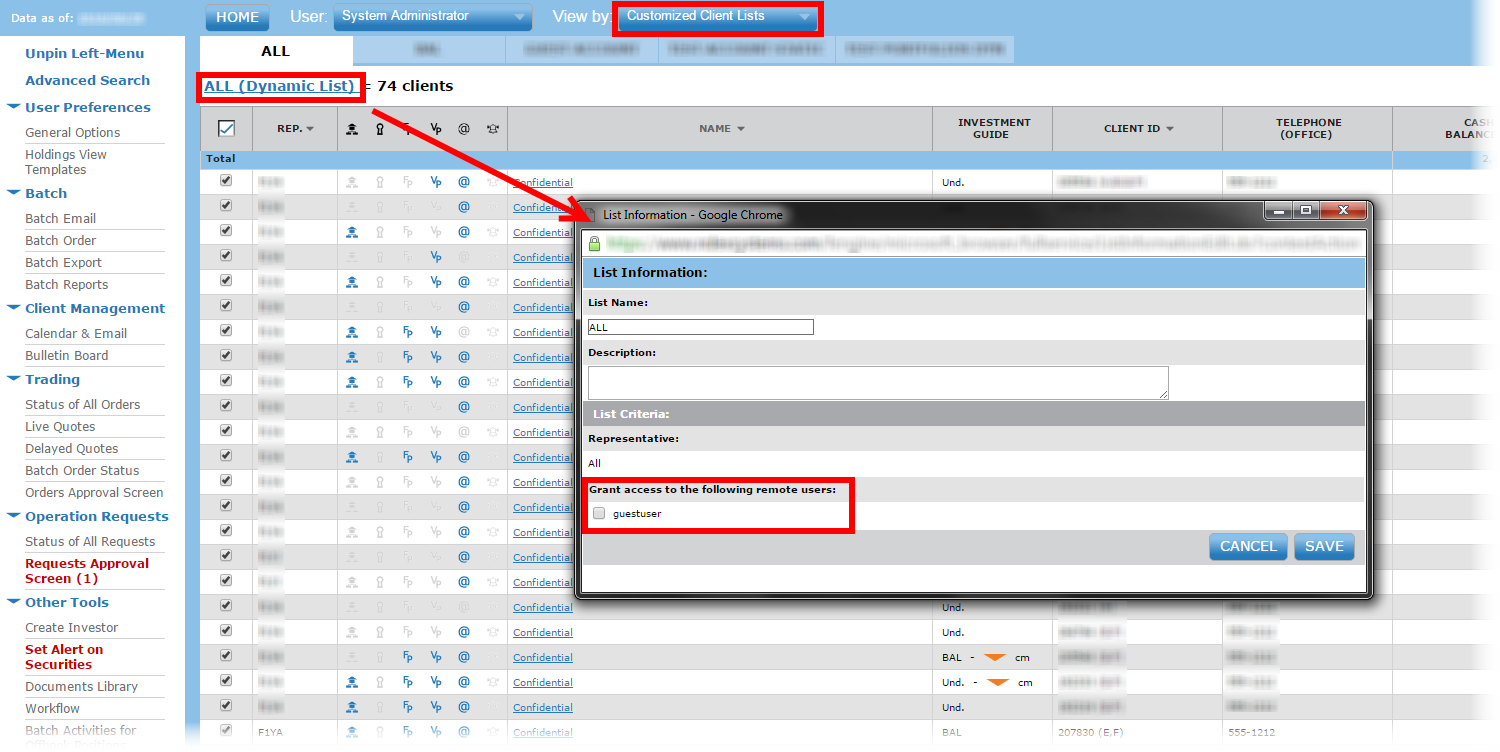Uncheck the first client row checkbox
Viewport: 1500px width, 752px height.
pos(226,181)
